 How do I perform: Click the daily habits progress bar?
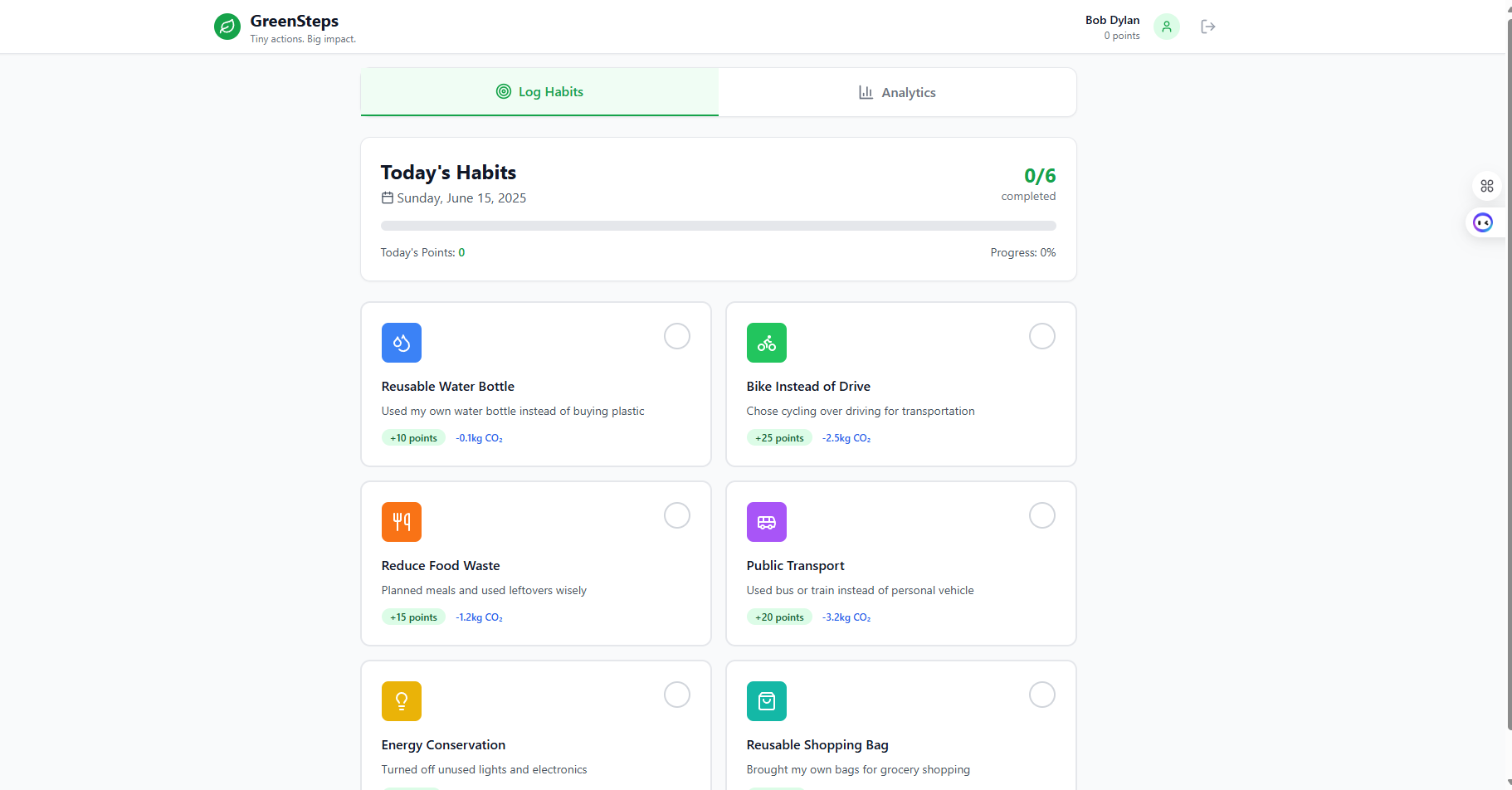(719, 226)
